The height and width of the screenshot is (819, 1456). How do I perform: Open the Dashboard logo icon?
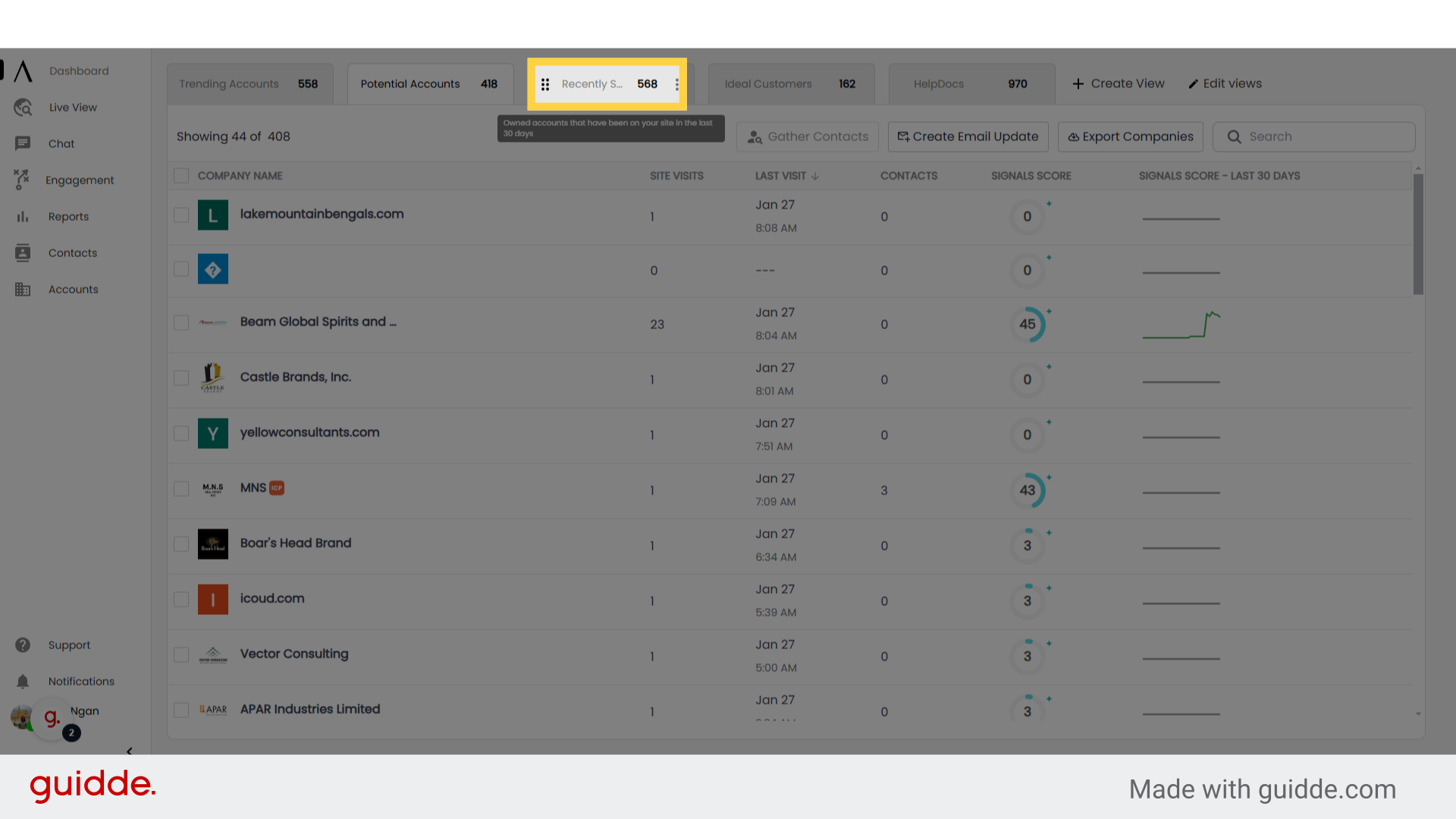[x=24, y=71]
